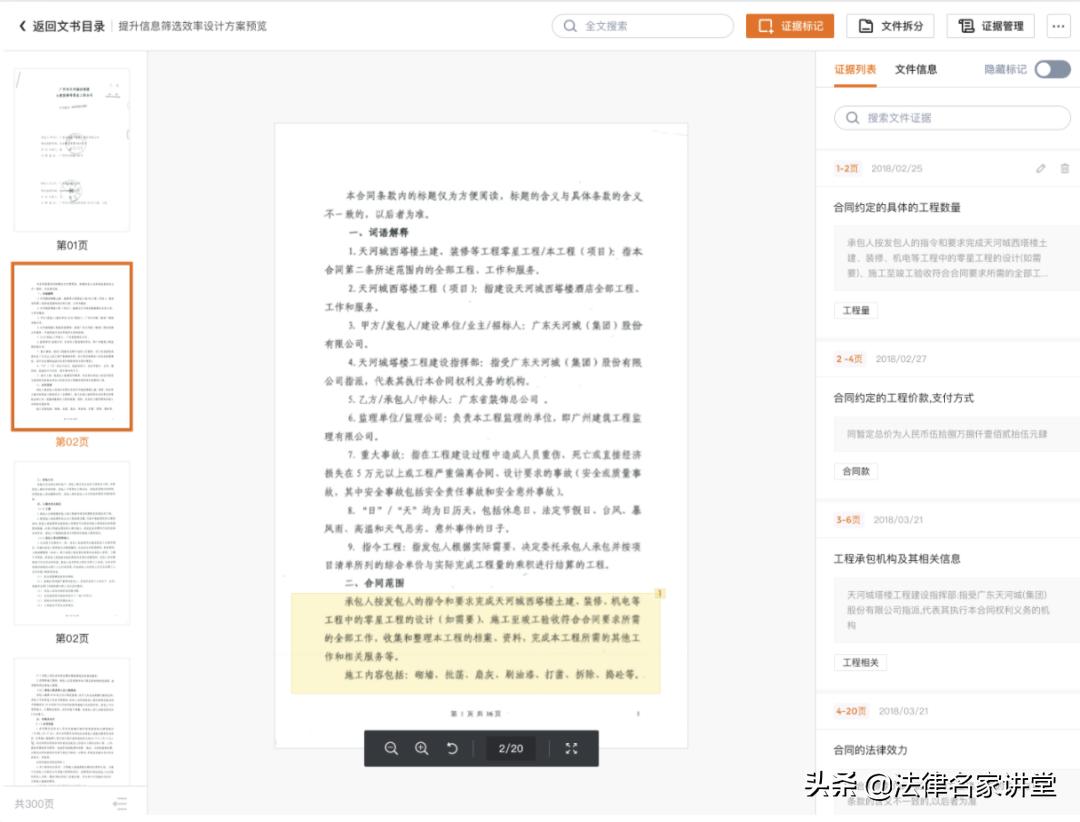The width and height of the screenshot is (1080, 822).
Task: Open the 文件拆分 file splitting tool
Action: [890, 26]
